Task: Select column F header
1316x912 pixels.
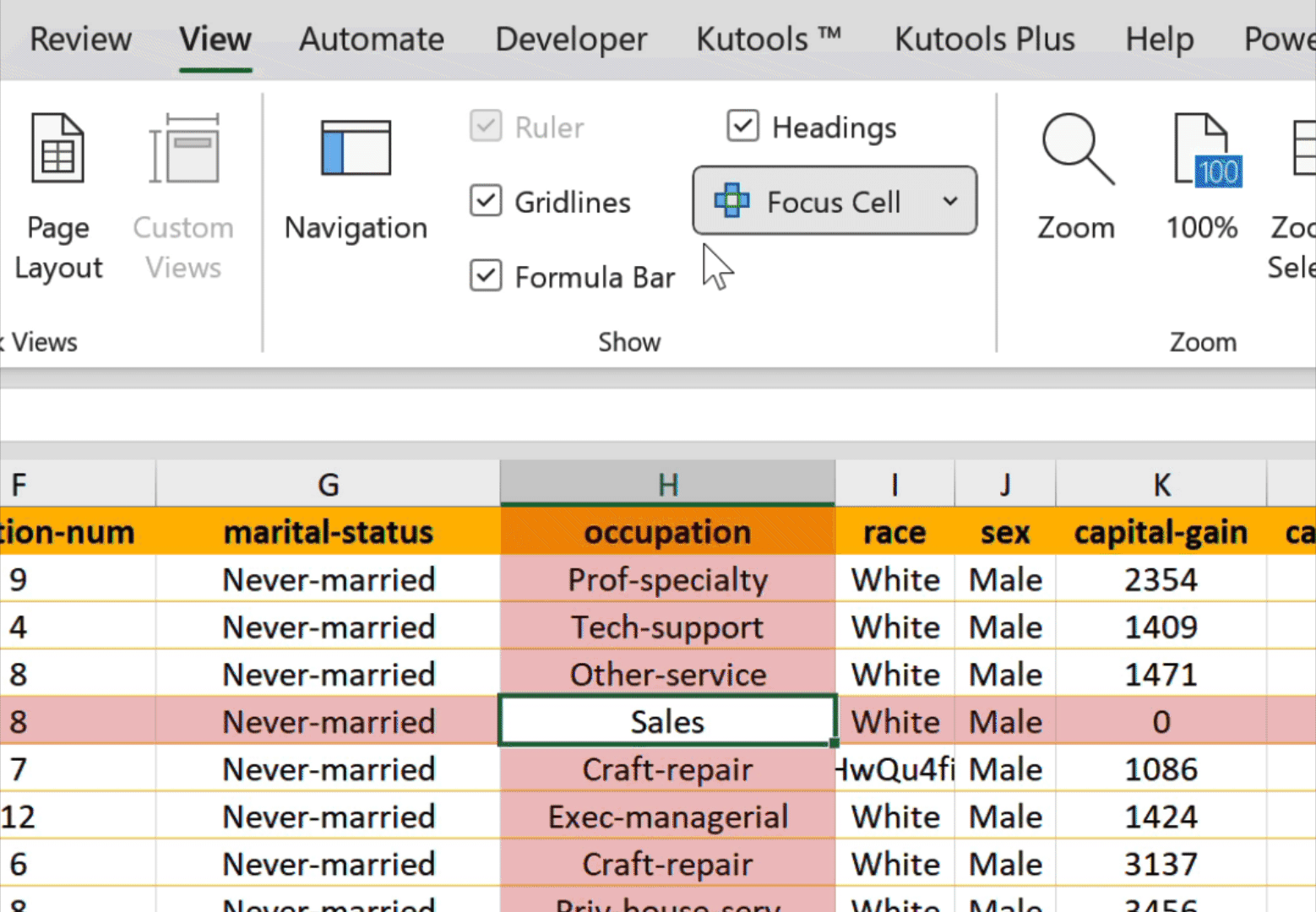Action: [78, 485]
